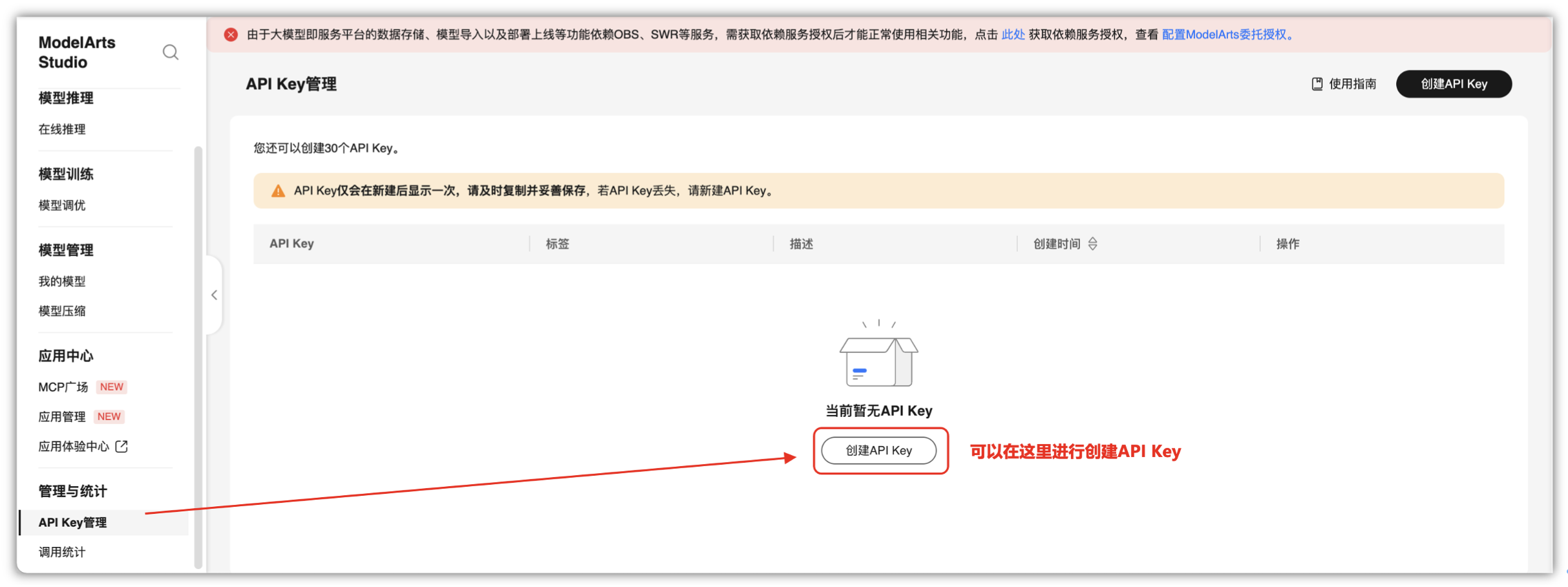
Task: Open 模型调优 in the sidebar
Action: [x=62, y=205]
